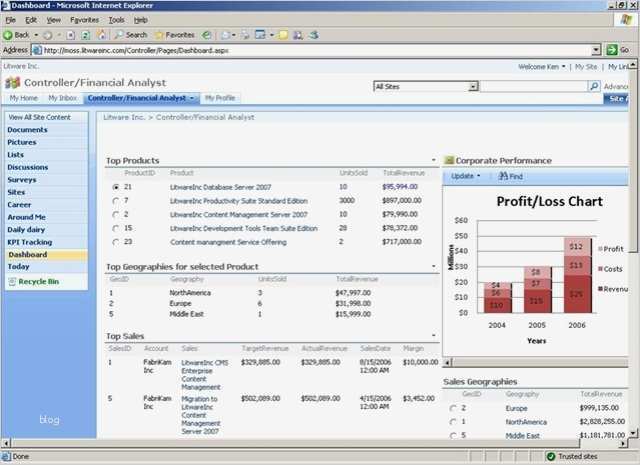Click the Revenue legend color swatch
The height and width of the screenshot is (465, 640).
601,289
